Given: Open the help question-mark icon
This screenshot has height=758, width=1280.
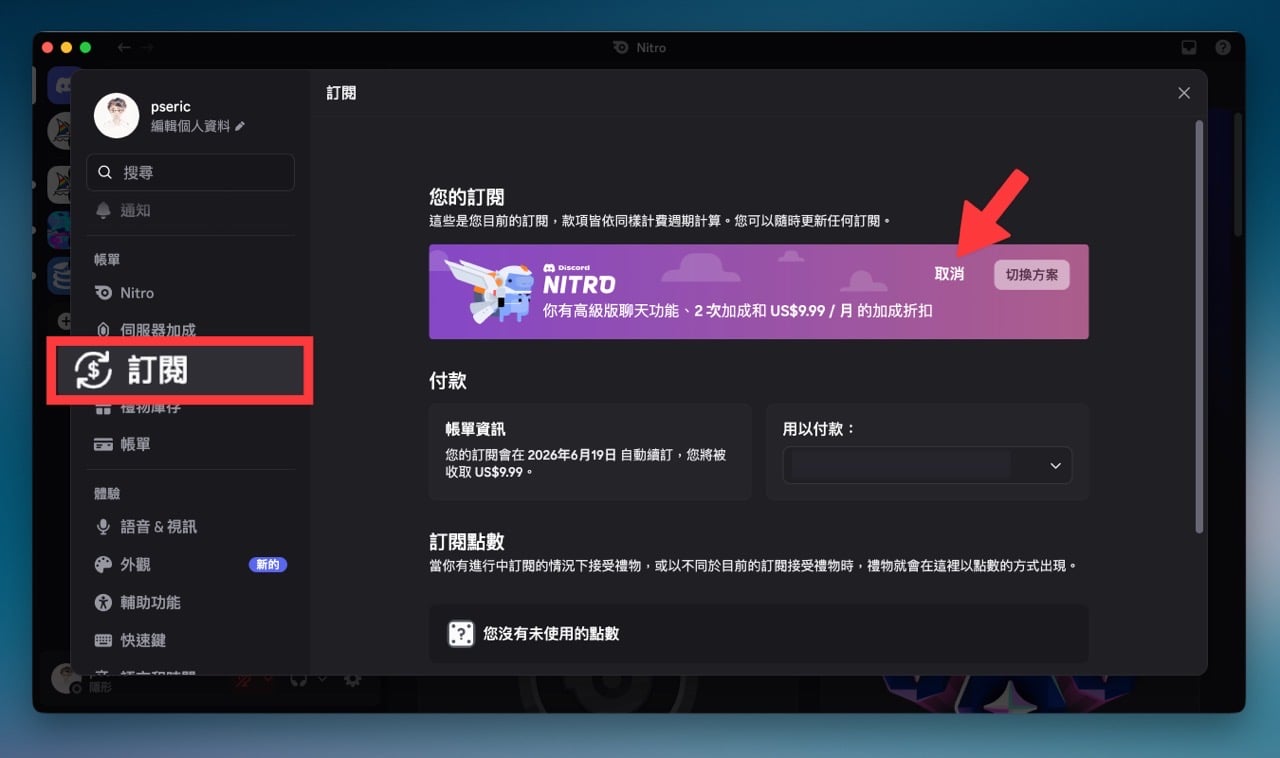Looking at the screenshot, I should coord(1223,47).
